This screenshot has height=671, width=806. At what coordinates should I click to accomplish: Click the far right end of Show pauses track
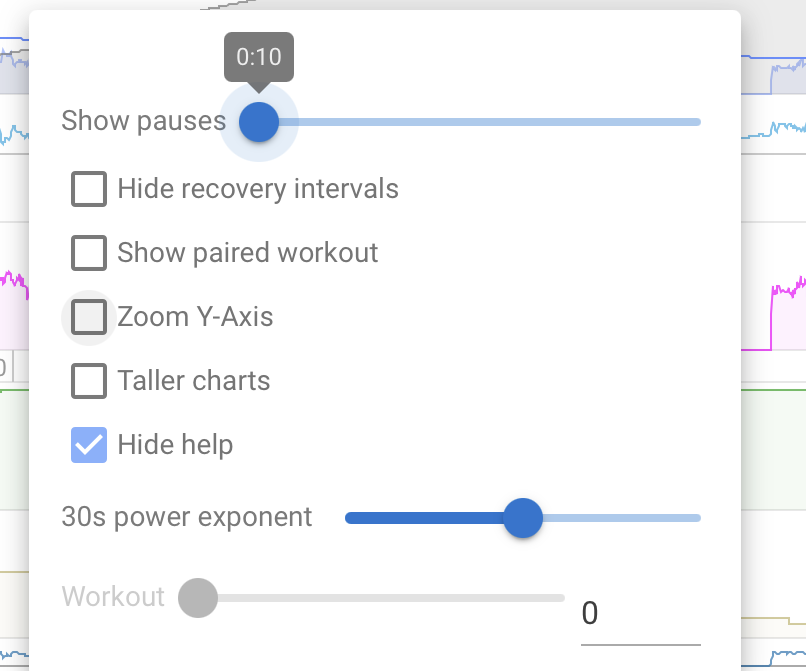696,122
